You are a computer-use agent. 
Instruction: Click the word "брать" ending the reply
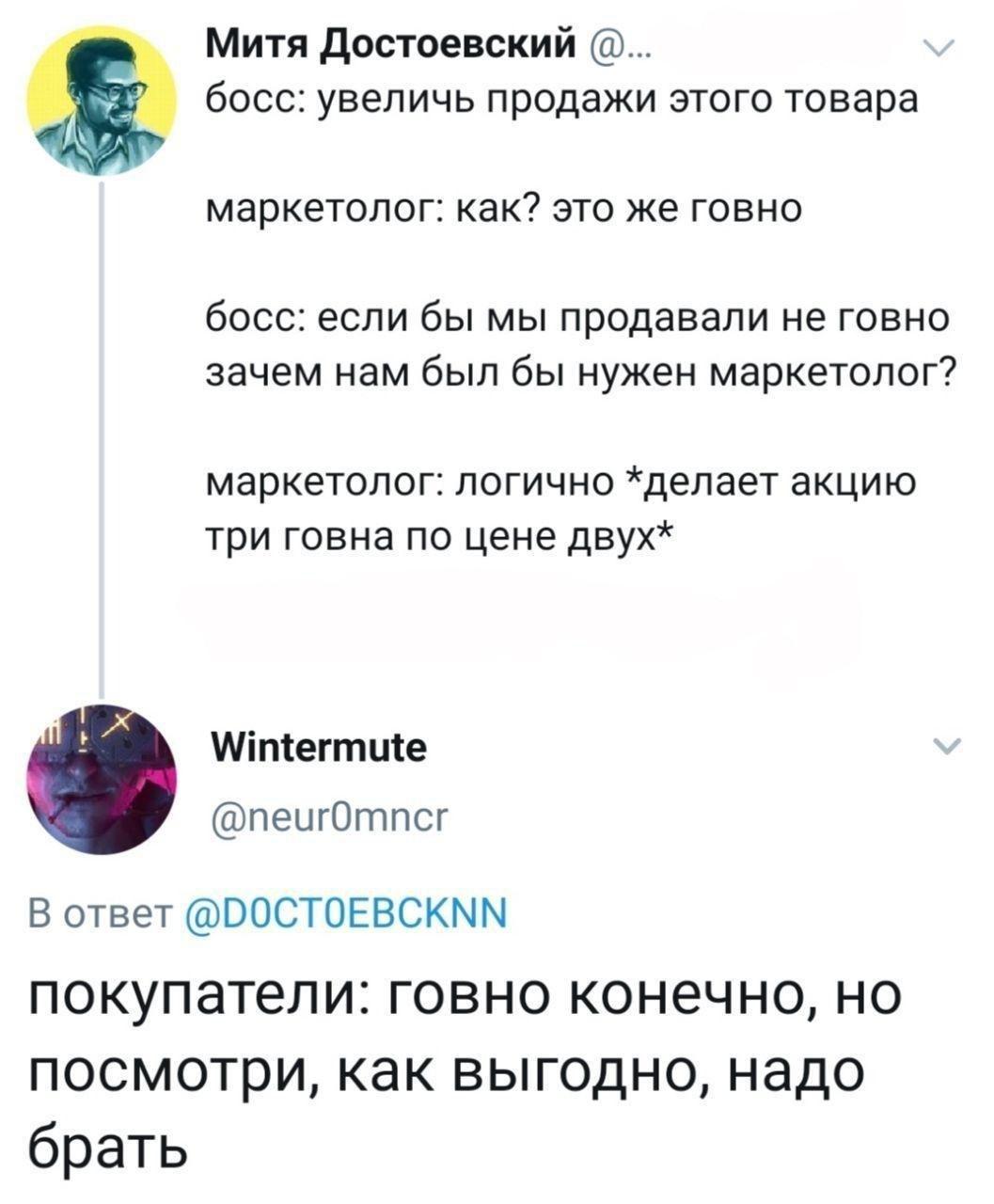click(106, 1146)
